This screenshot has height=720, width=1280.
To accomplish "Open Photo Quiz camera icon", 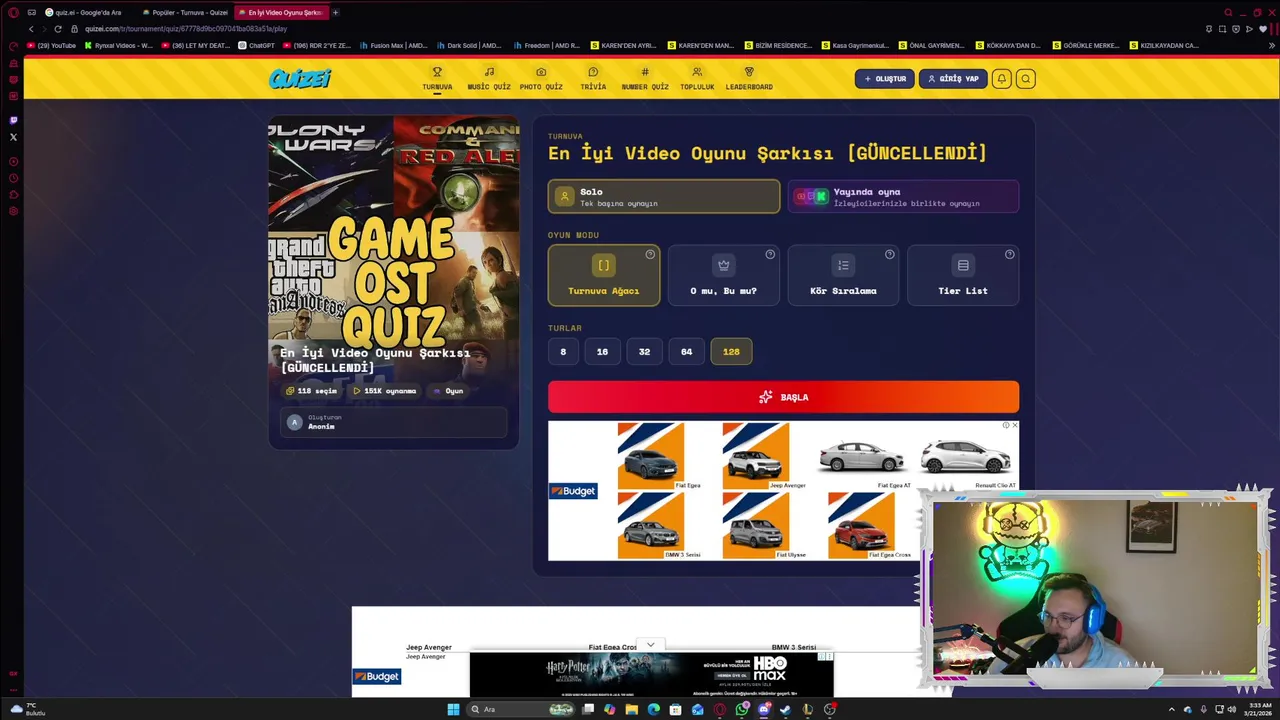I will tap(541, 72).
